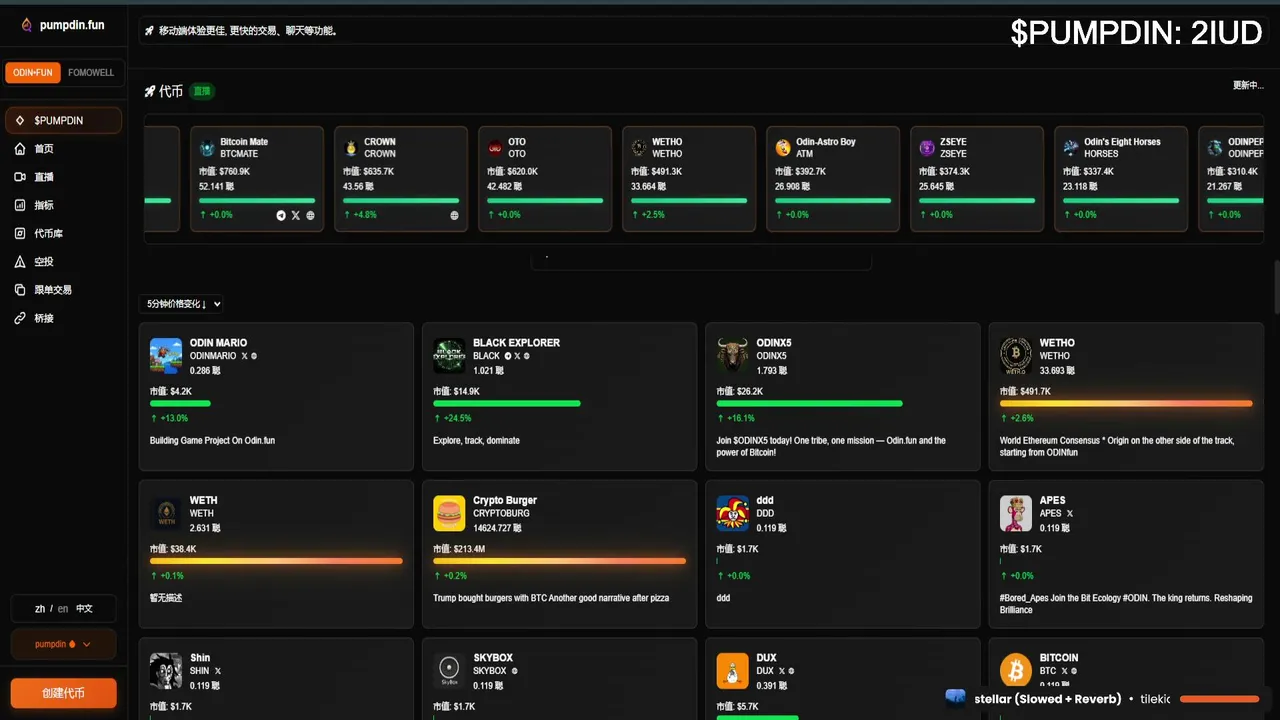Click the CROWN token avatar
Image resolution: width=1280 pixels, height=720 pixels.
(351, 148)
